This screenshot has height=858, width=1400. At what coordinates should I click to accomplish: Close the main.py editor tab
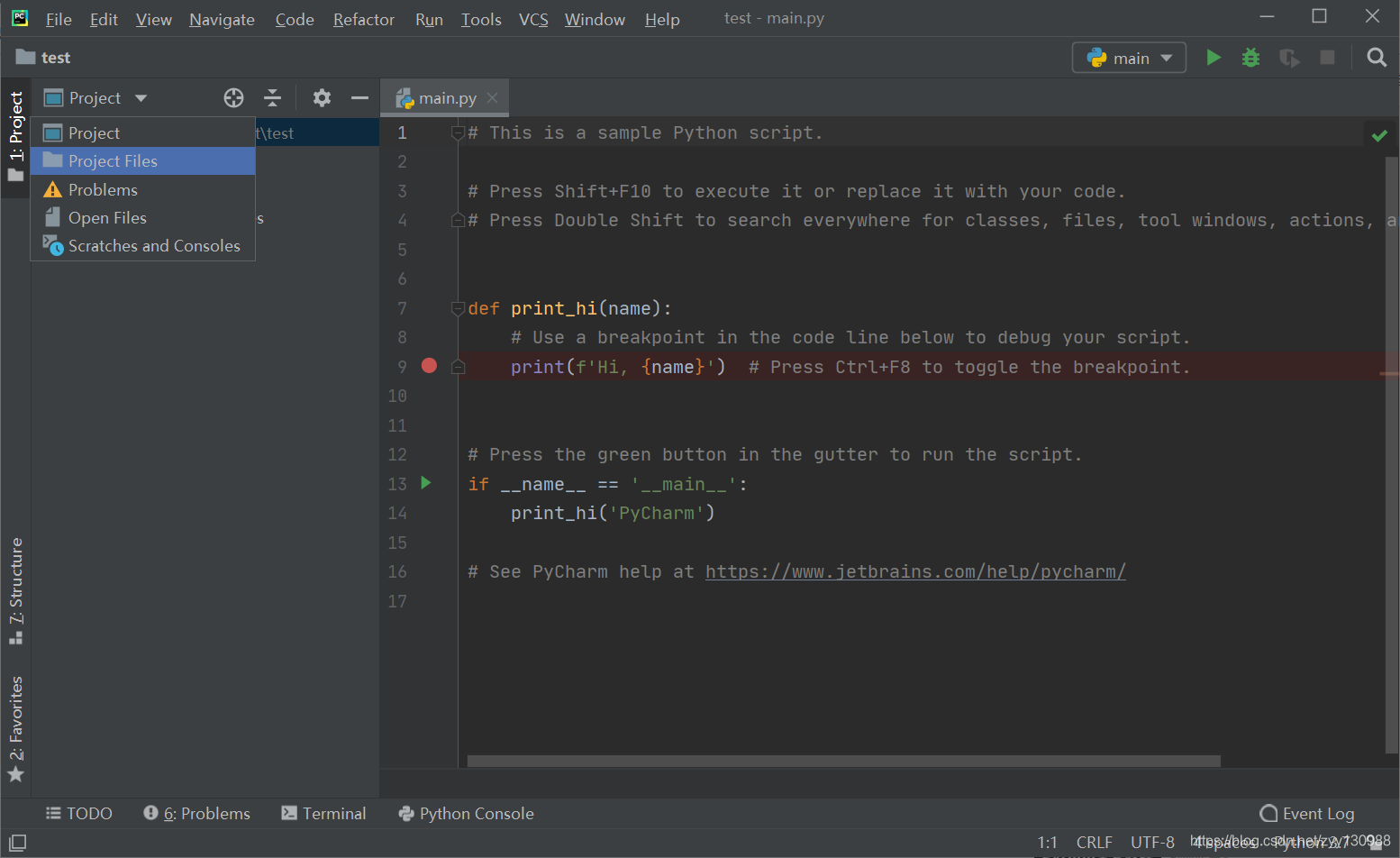492,98
